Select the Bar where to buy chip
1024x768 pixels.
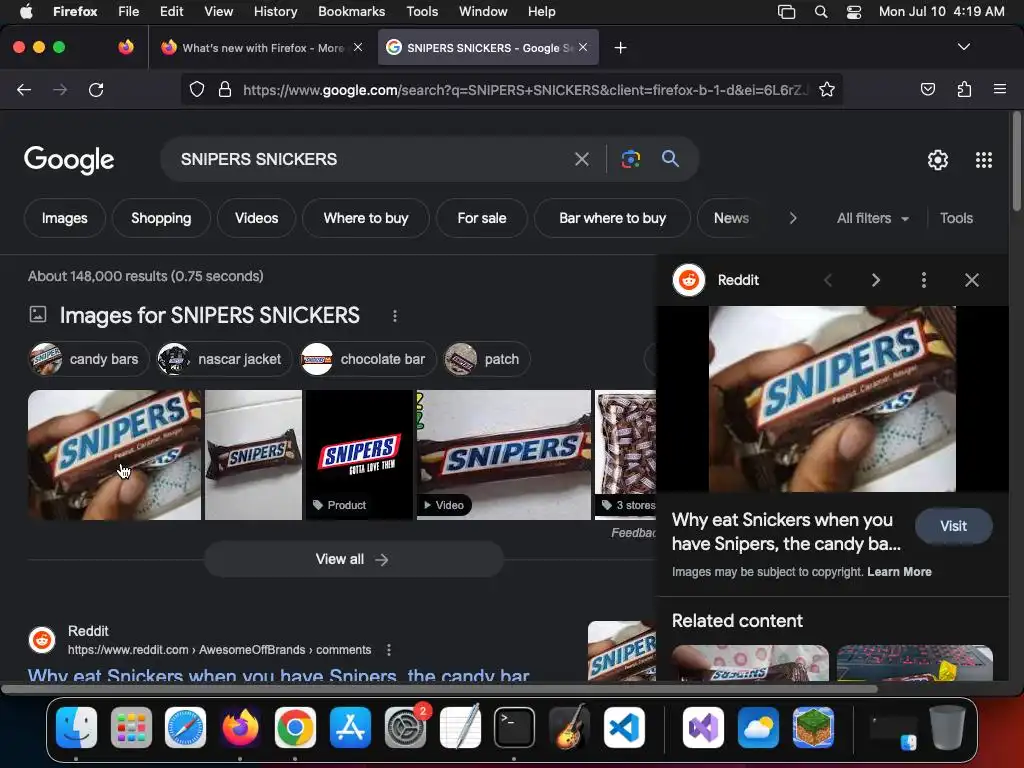click(613, 218)
